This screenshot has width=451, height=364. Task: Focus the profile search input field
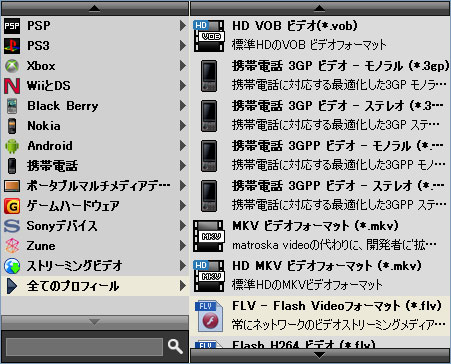point(84,347)
